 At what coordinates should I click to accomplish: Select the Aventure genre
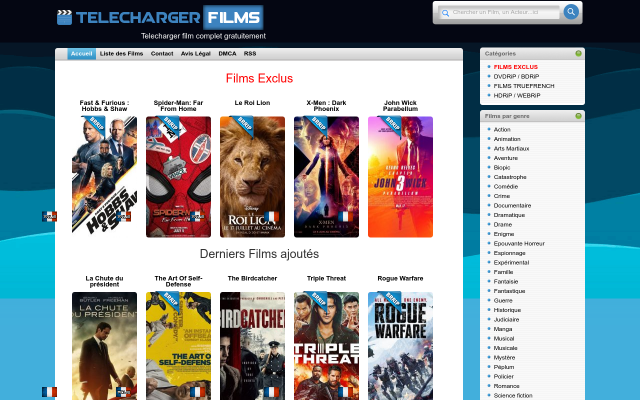point(505,158)
